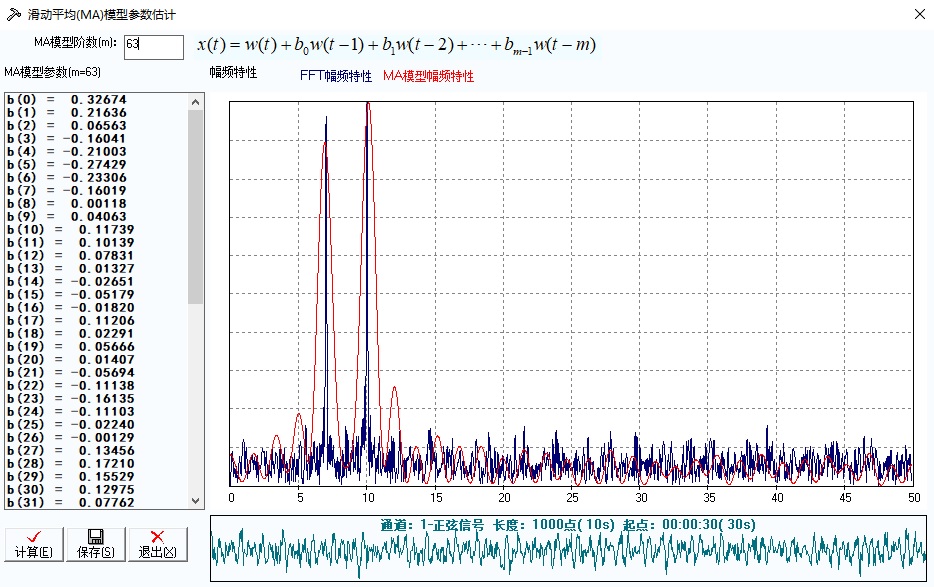
Task: Select the b(7) = -0.16019 row
Action: (96, 191)
